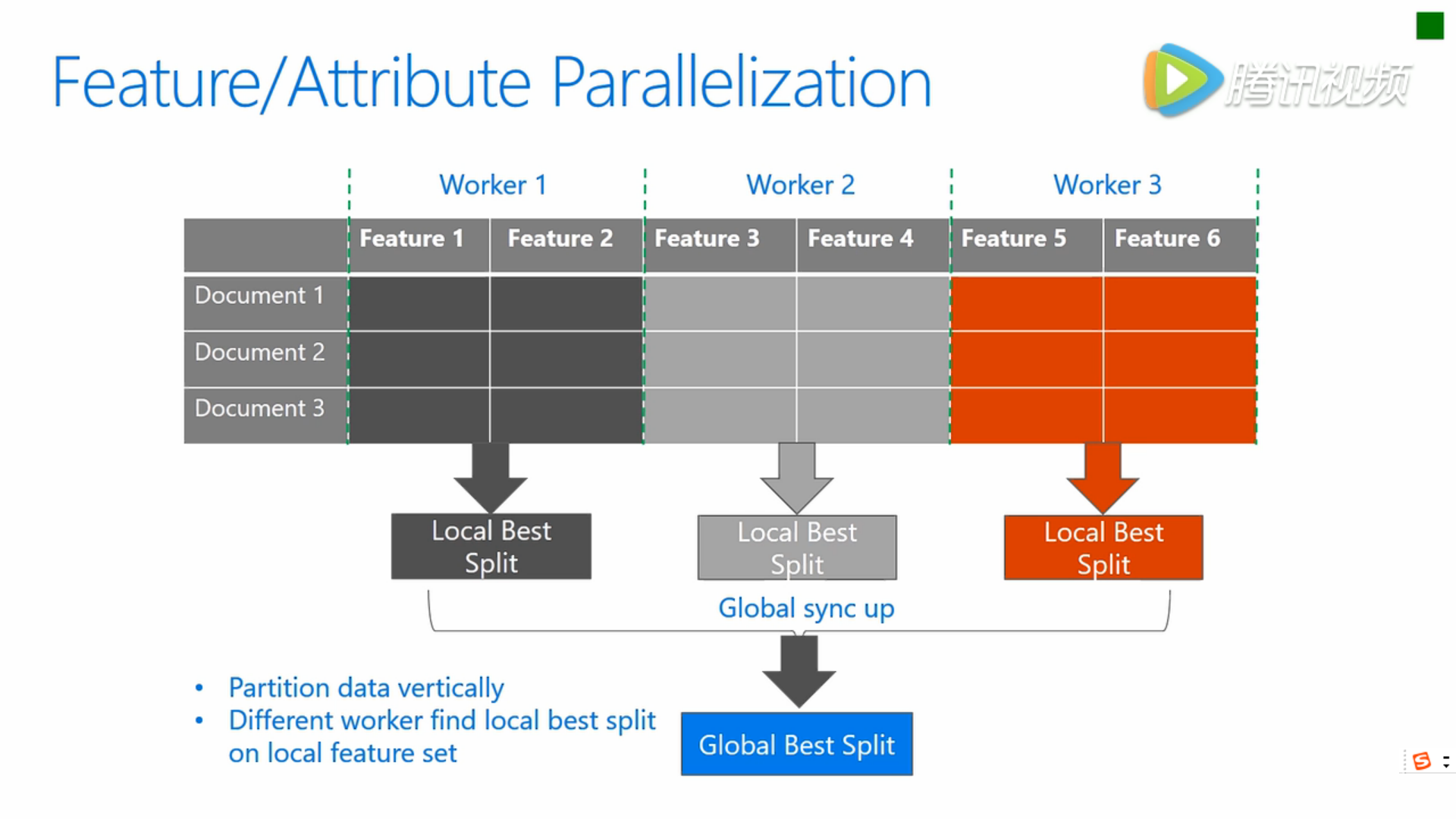The image size is (1456, 819).
Task: Click the Feature 4 column header
Action: [874, 245]
